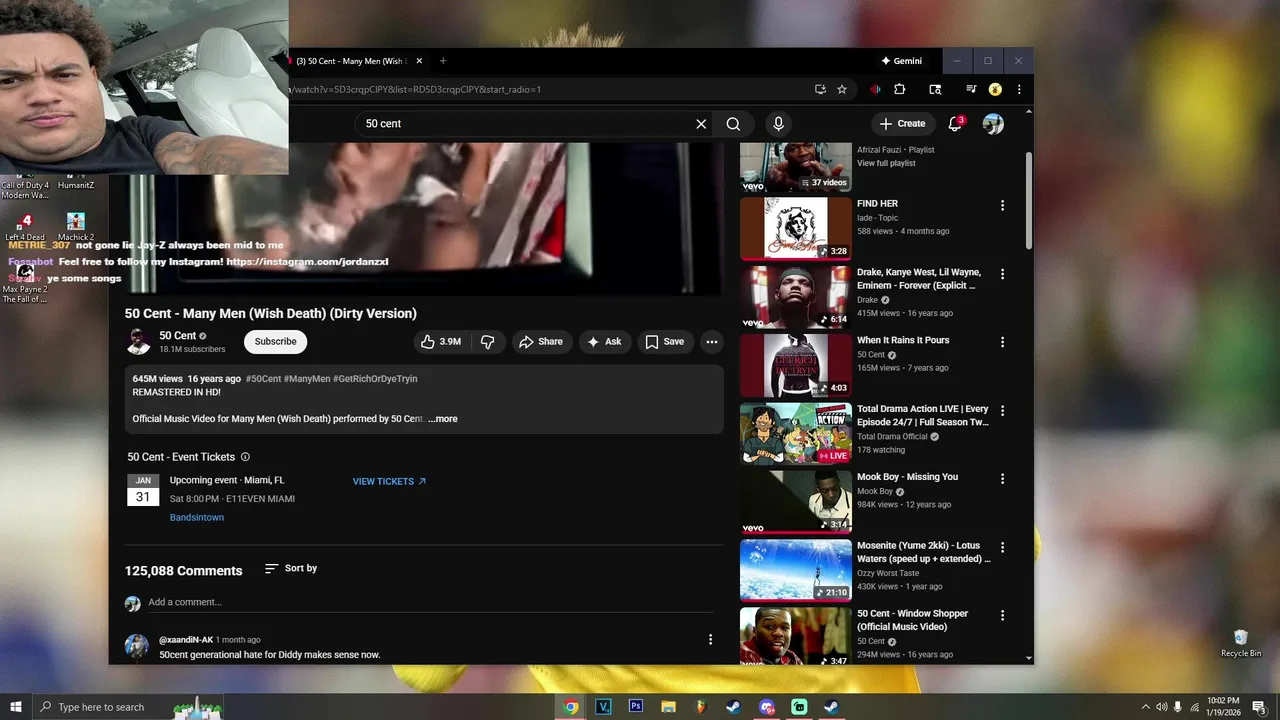Click the Create button
This screenshot has width=1280, height=720.
pyautogui.click(x=903, y=124)
